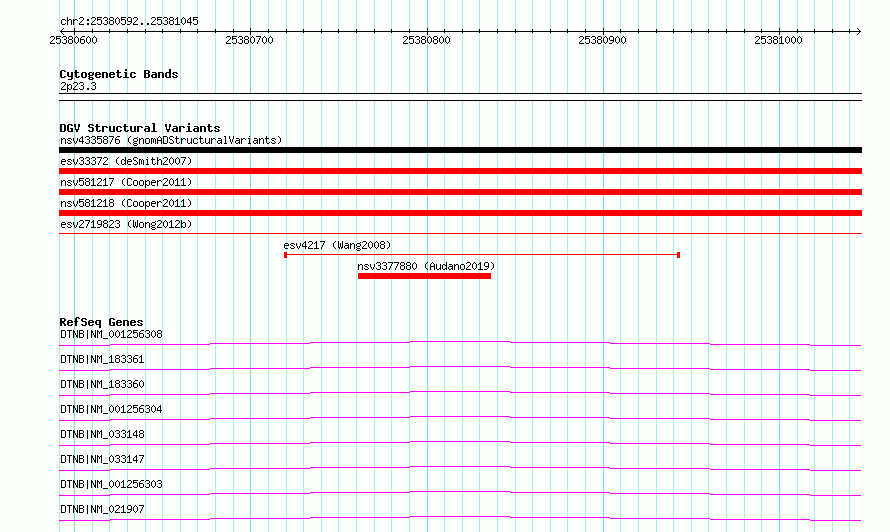Select the DGV Structural Variants track title
The height and width of the screenshot is (532, 890).
point(140,128)
